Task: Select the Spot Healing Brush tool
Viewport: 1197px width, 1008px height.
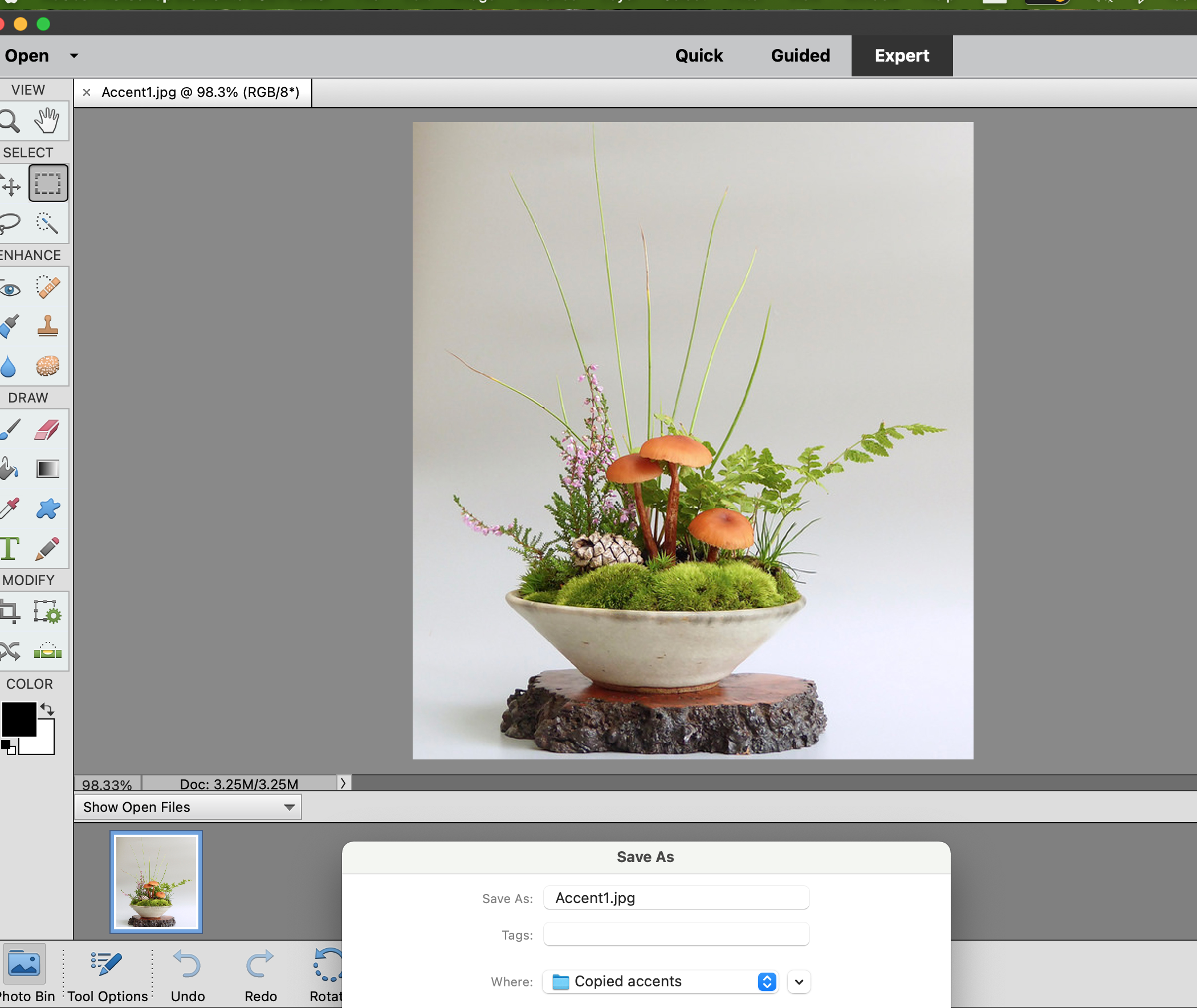Action: pyautogui.click(x=48, y=287)
